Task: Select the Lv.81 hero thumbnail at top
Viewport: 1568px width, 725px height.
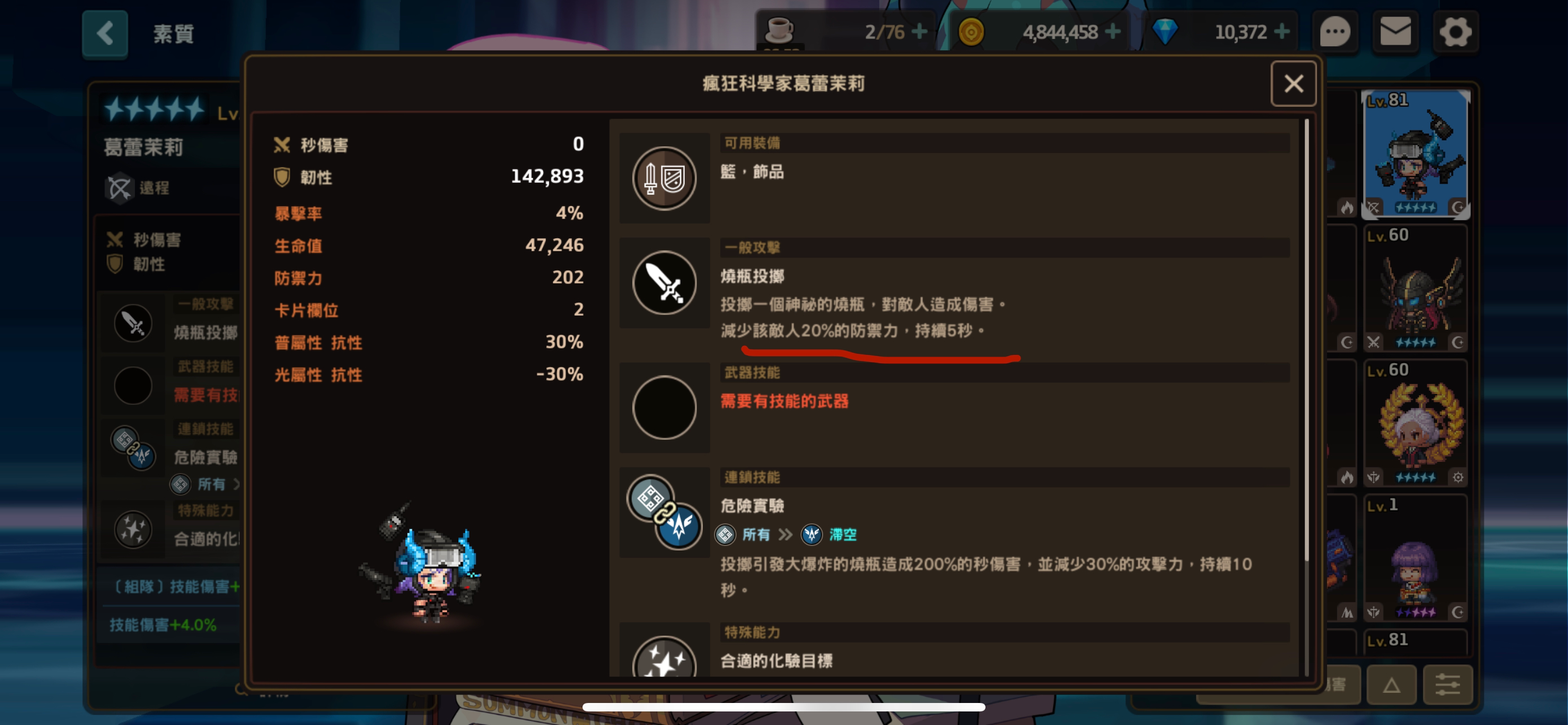Action: click(x=1416, y=154)
